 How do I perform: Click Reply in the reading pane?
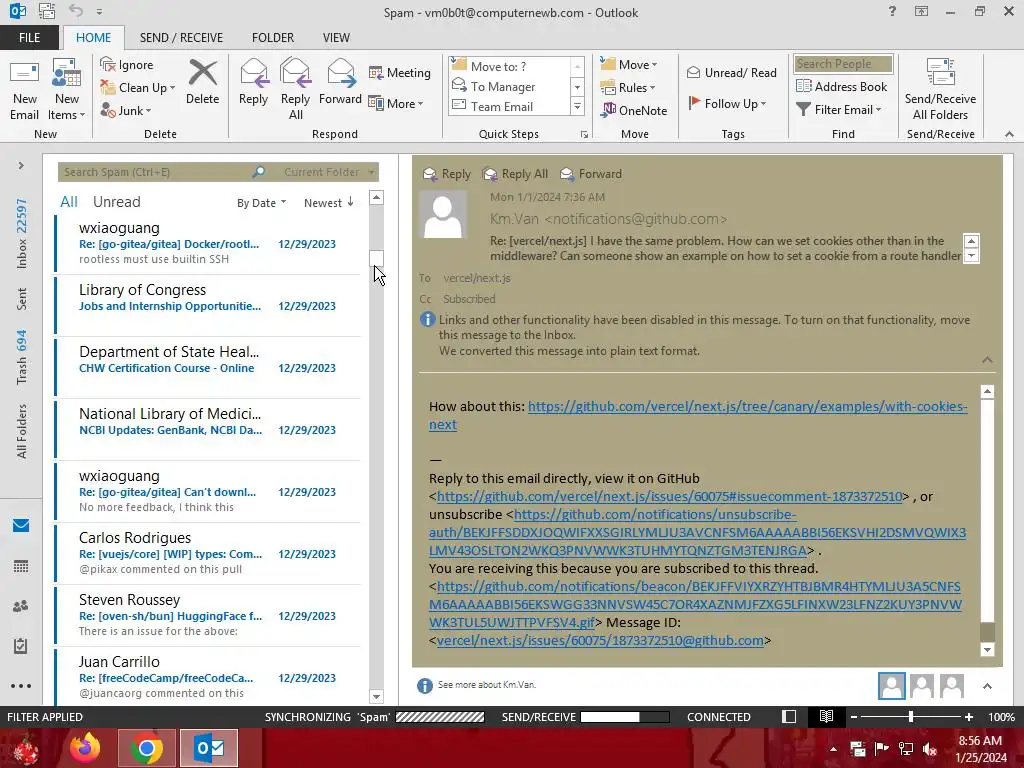pyautogui.click(x=447, y=174)
